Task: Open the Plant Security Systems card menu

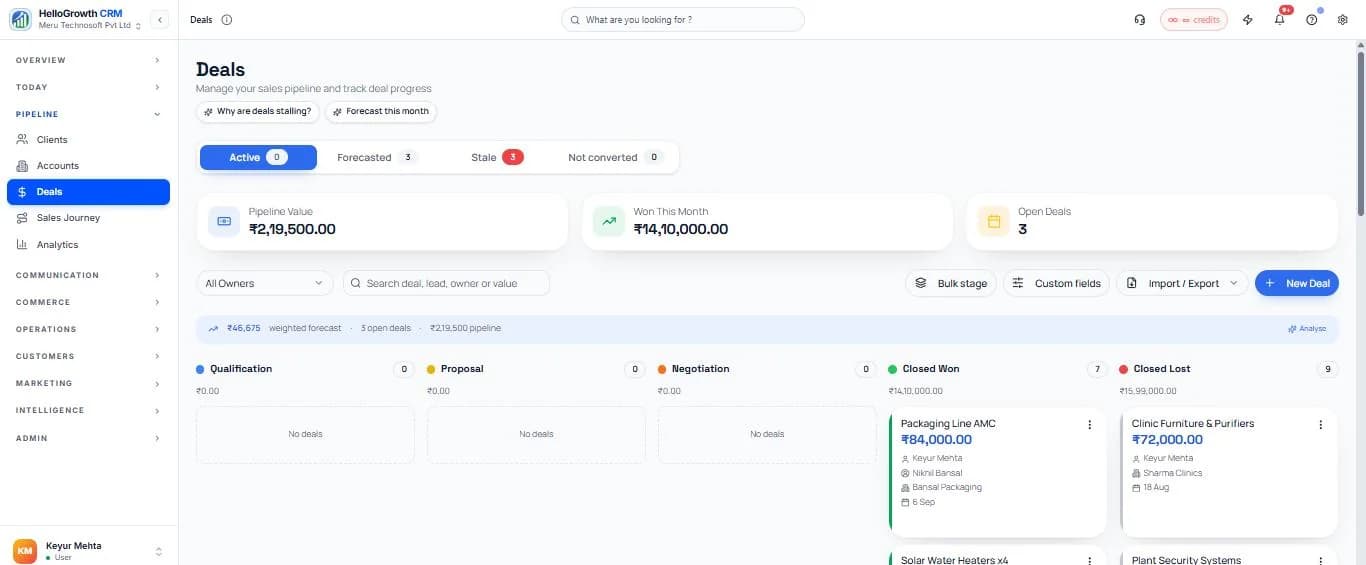Action: point(1320,560)
